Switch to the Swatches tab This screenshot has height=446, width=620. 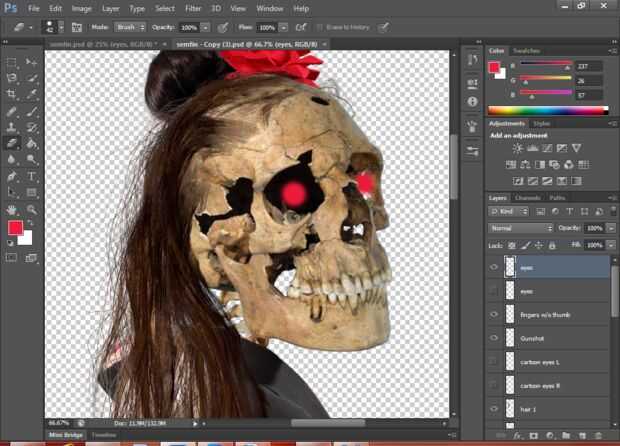click(526, 51)
